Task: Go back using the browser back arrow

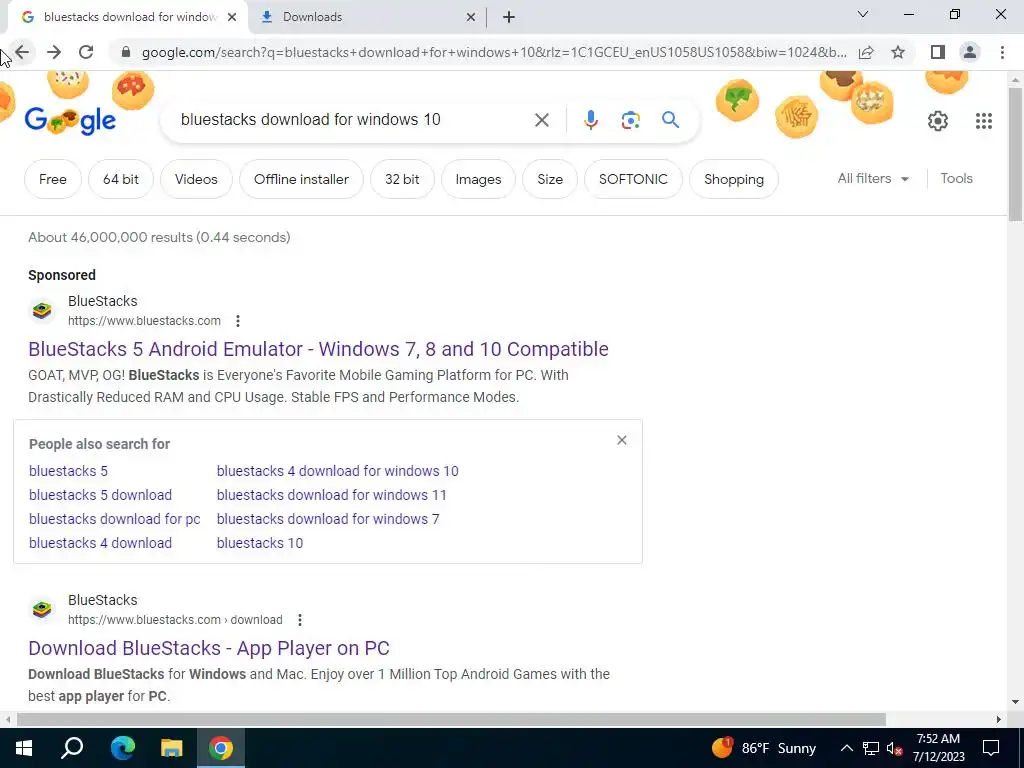Action: tap(22, 52)
